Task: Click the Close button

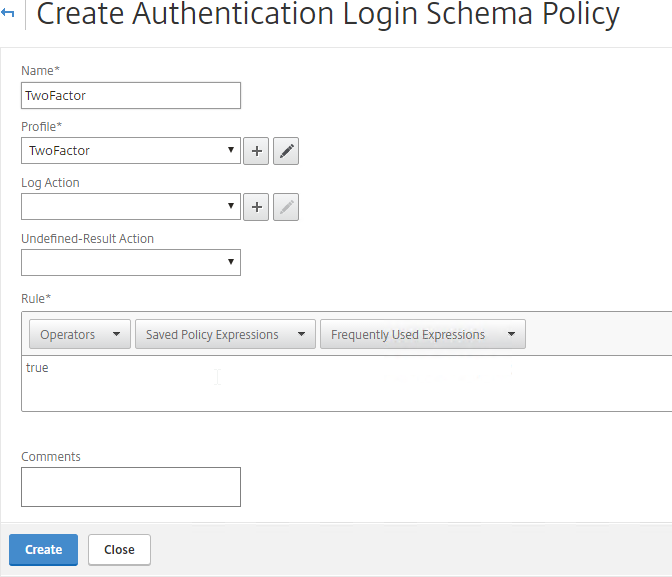Action: click(x=119, y=550)
